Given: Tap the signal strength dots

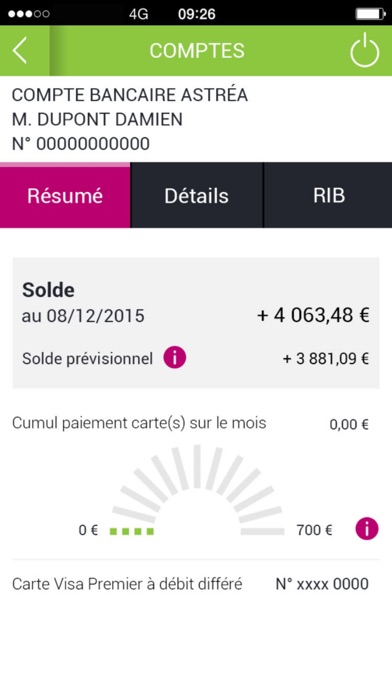Looking at the screenshot, I should pyautogui.click(x=29, y=14).
